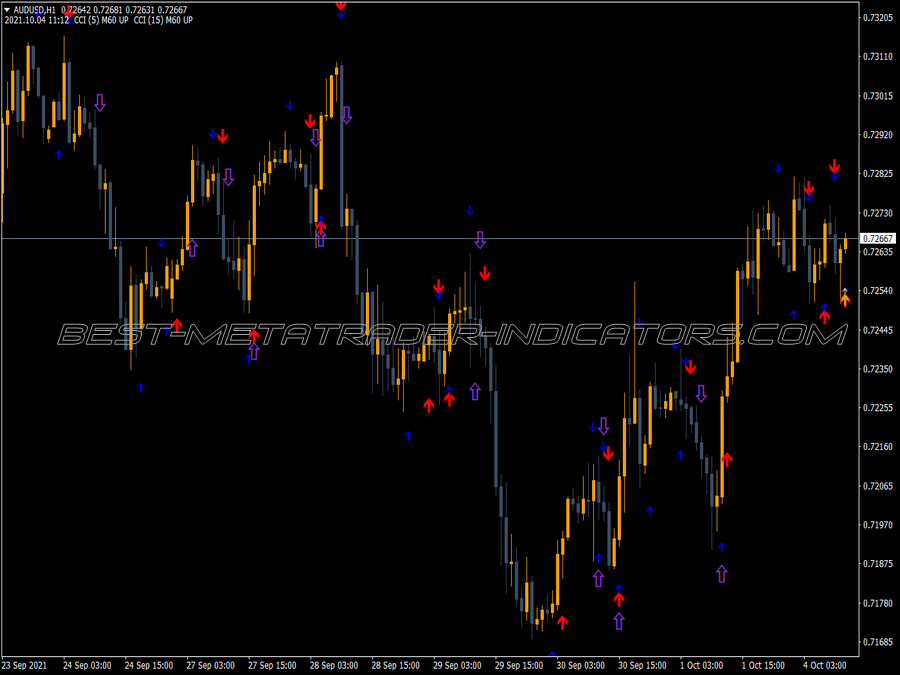The image size is (900, 675).
Task: Click the 0.72350 price axis label
Action: point(878,369)
